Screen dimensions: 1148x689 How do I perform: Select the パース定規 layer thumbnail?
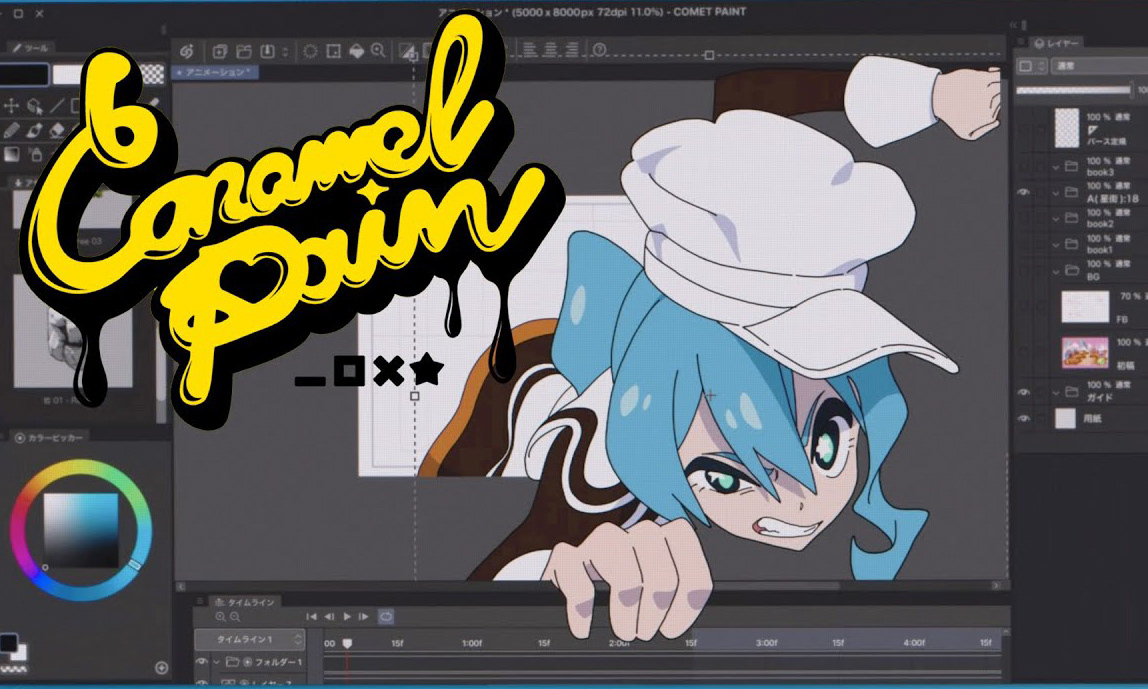tap(1067, 127)
